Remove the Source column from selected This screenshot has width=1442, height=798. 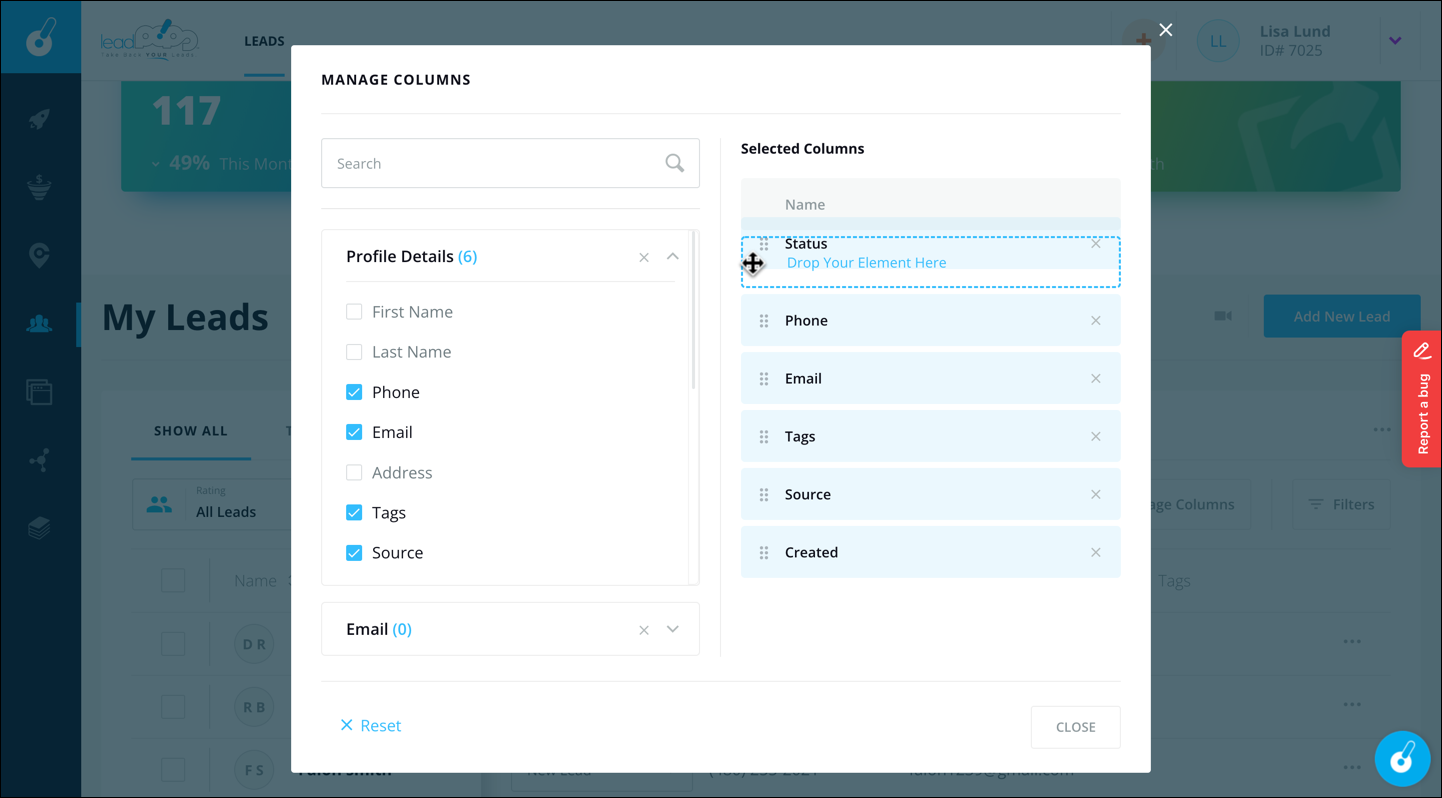tap(1096, 495)
